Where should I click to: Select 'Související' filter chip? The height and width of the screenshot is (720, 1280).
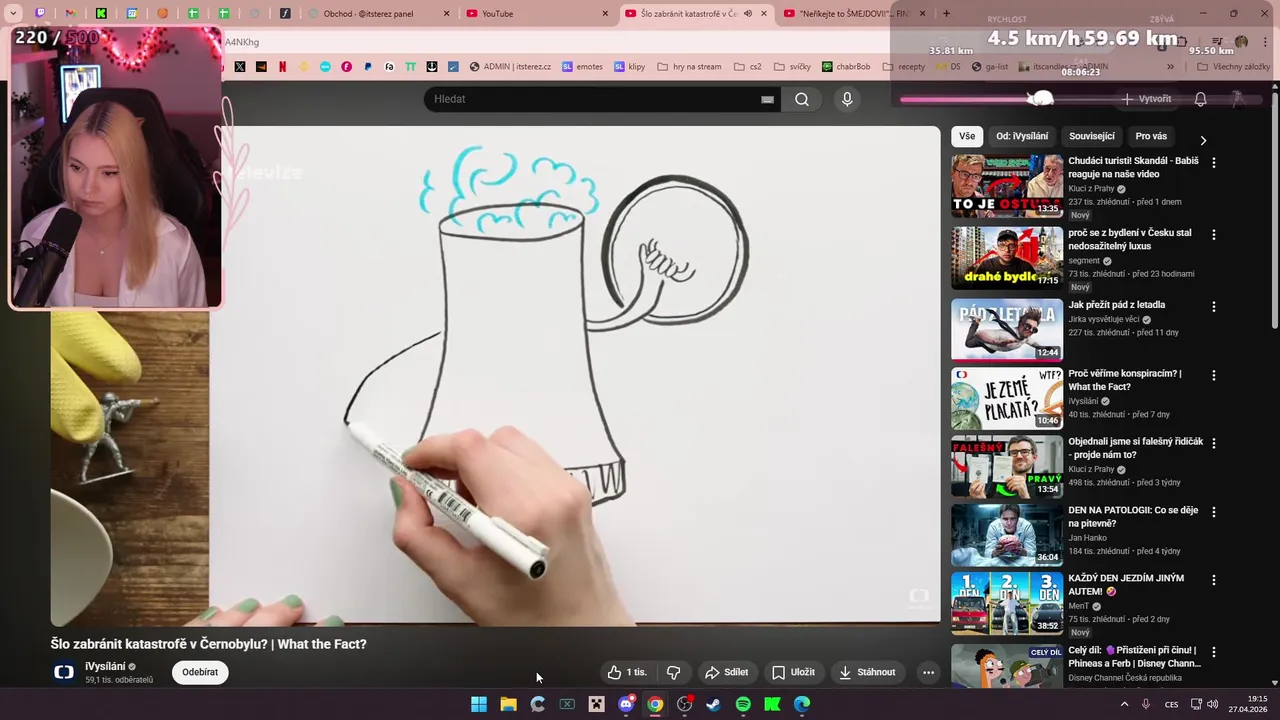pyautogui.click(x=1092, y=136)
